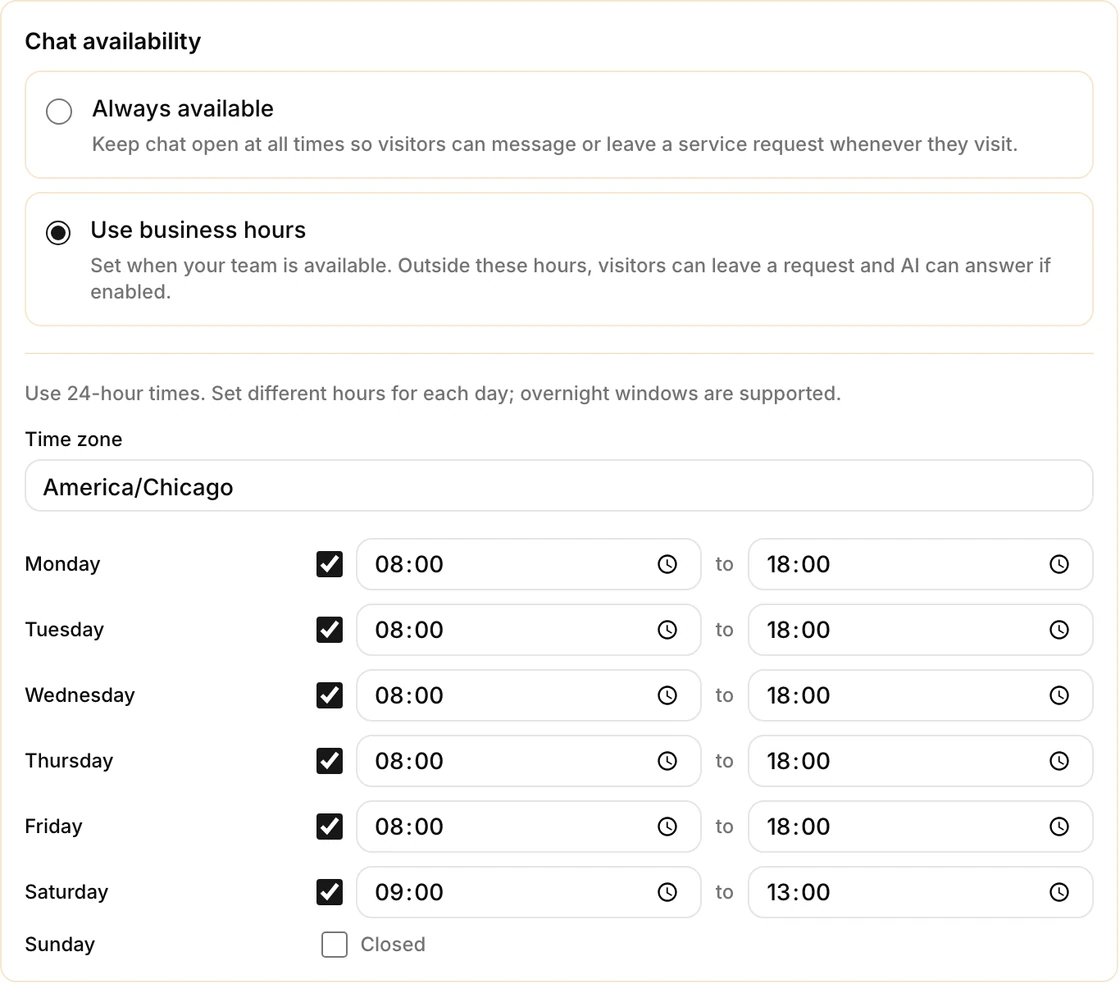Uncheck the Wednesday availability checkbox

click(329, 696)
